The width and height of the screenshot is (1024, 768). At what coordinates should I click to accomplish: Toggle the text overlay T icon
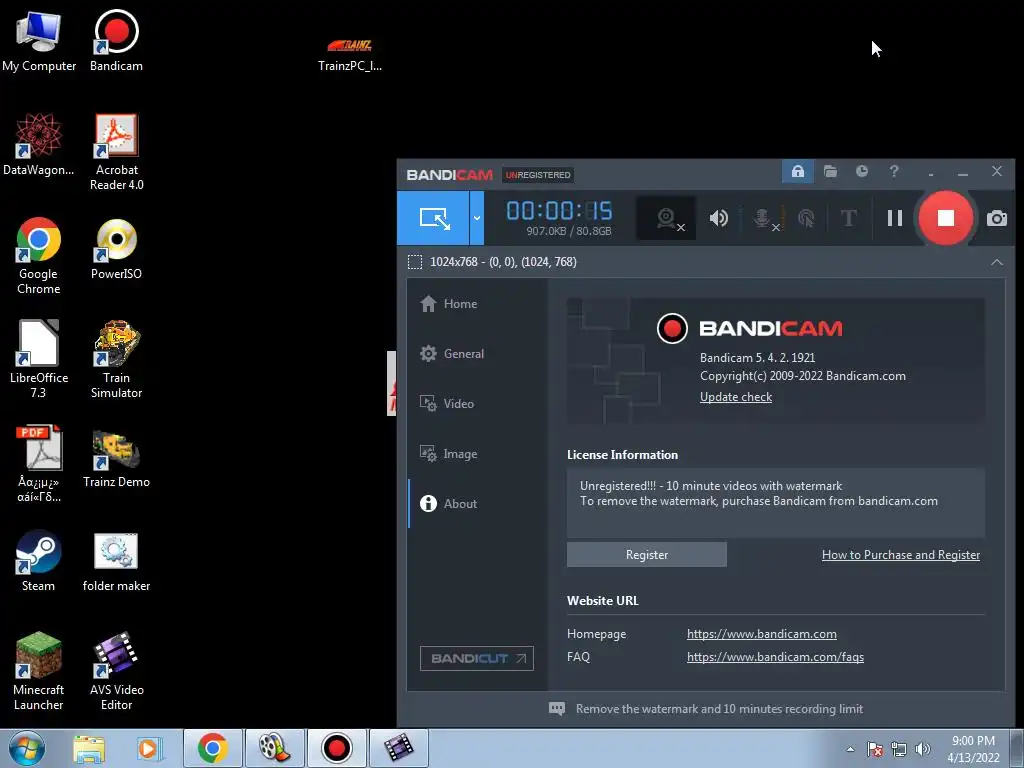tap(848, 218)
